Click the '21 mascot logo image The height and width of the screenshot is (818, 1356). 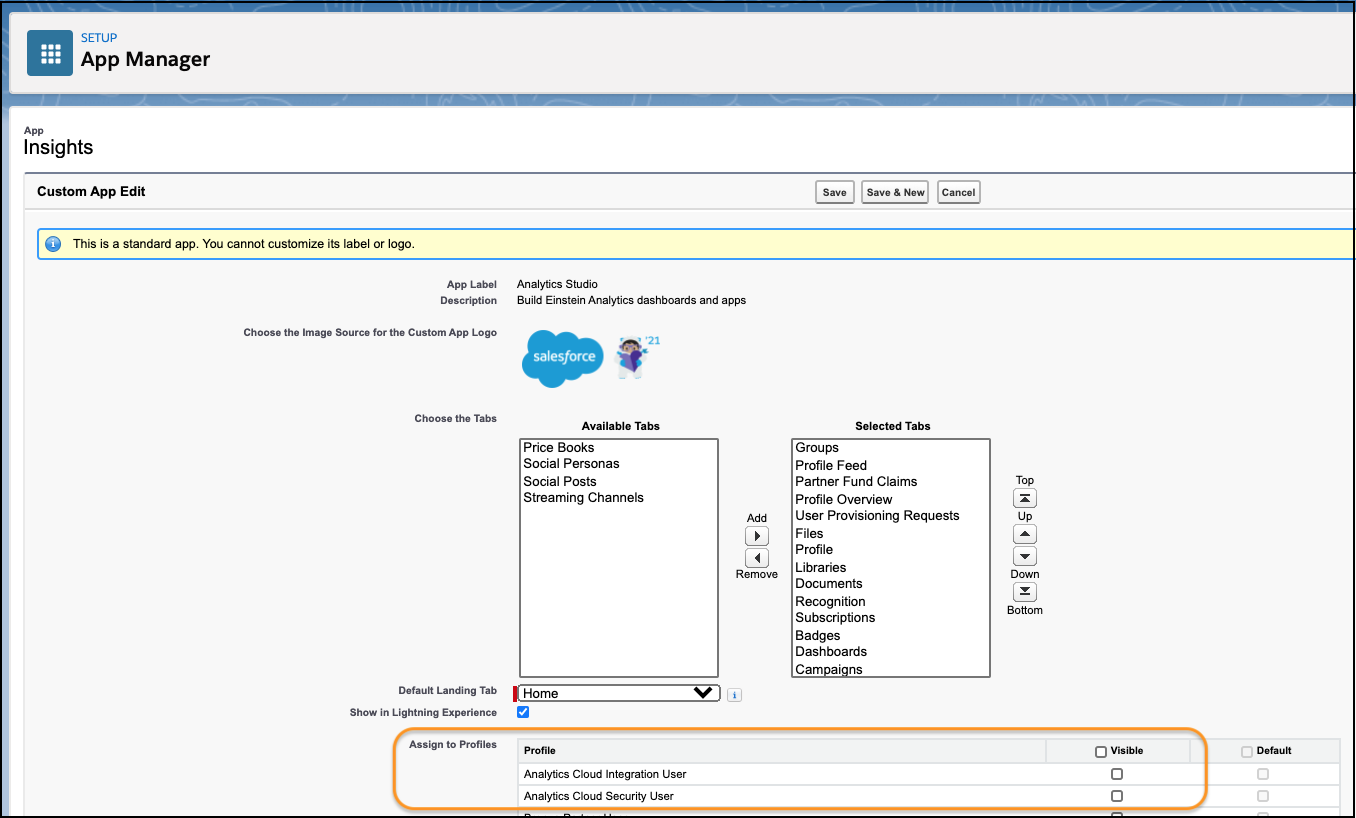[x=636, y=357]
